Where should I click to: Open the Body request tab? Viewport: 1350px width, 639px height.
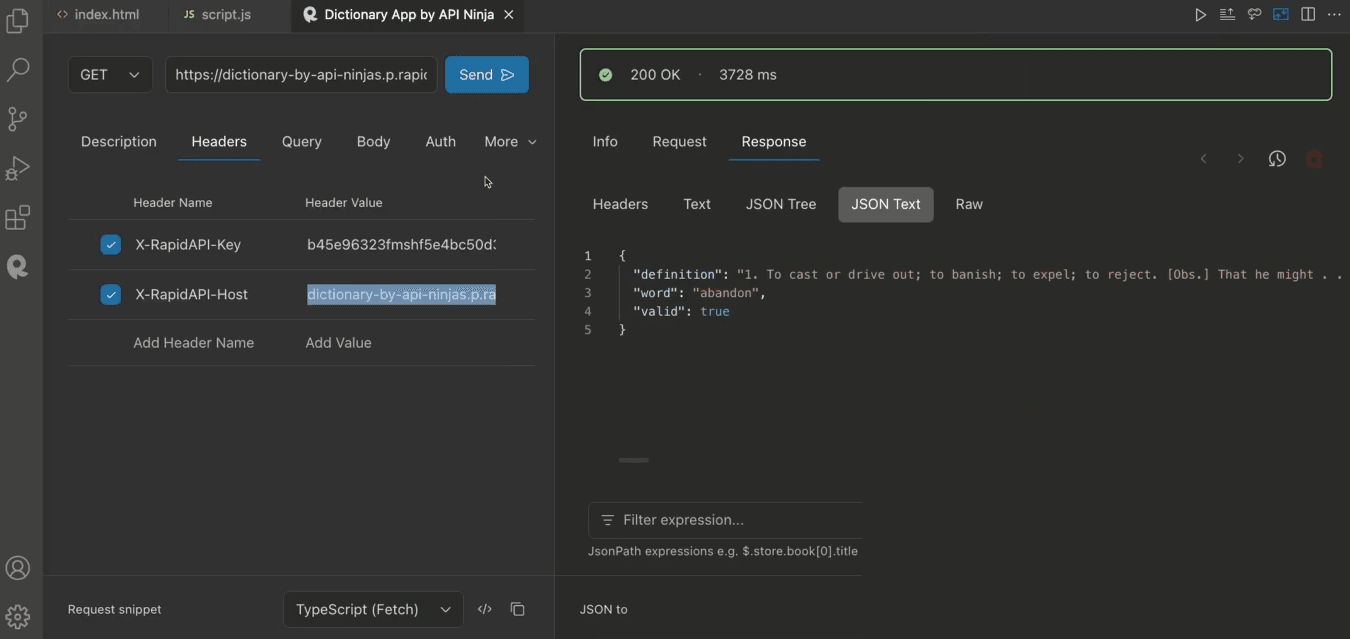point(374,142)
